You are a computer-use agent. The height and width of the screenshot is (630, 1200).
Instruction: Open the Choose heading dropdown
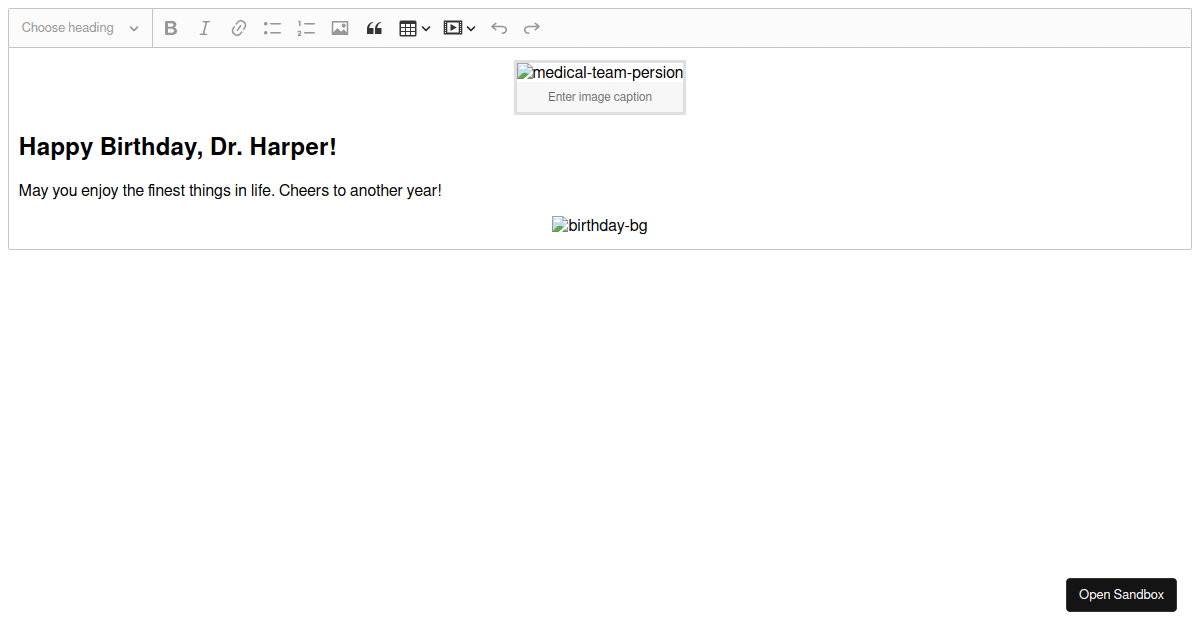tap(80, 28)
